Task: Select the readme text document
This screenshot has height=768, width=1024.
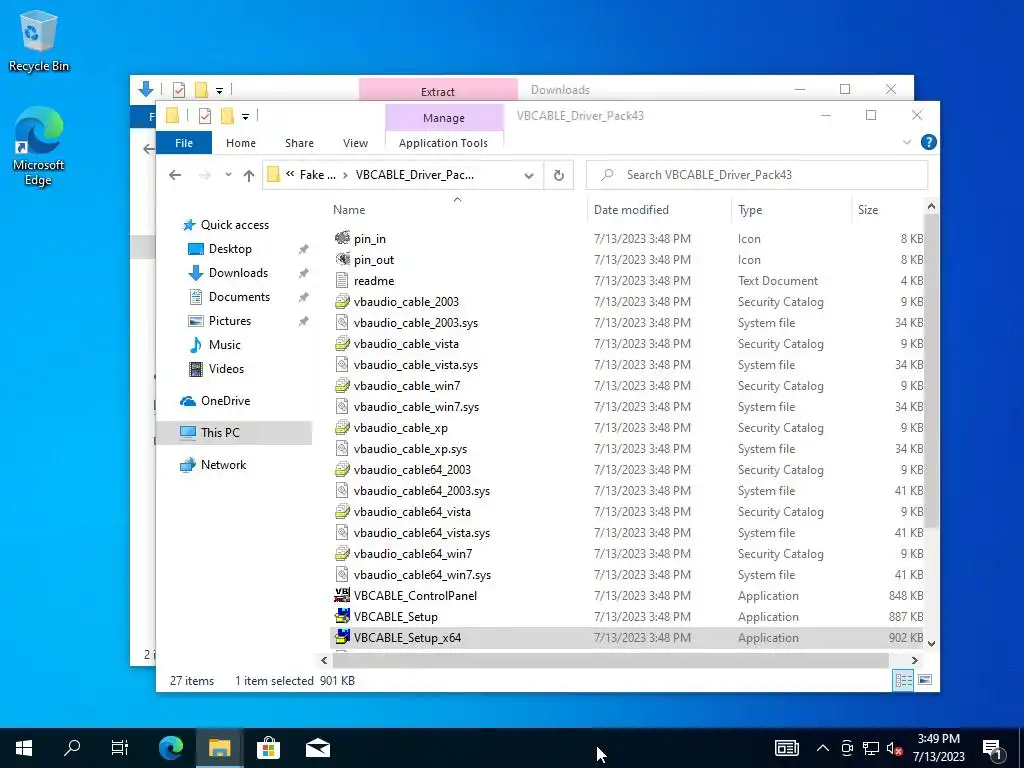Action: [374, 281]
